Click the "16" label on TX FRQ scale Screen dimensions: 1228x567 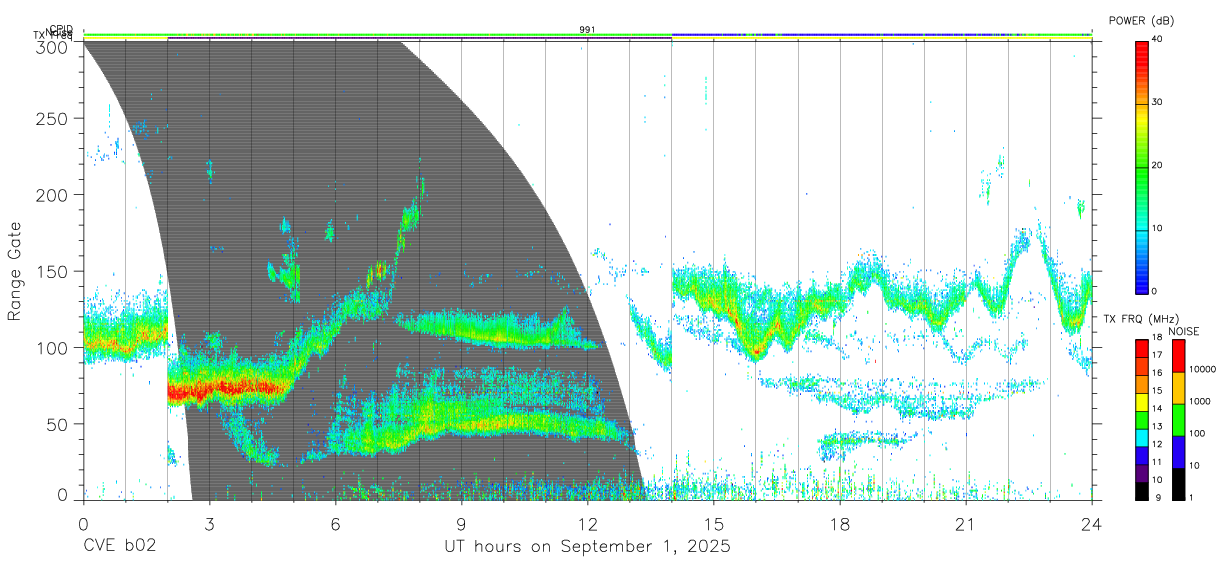coord(1156,372)
